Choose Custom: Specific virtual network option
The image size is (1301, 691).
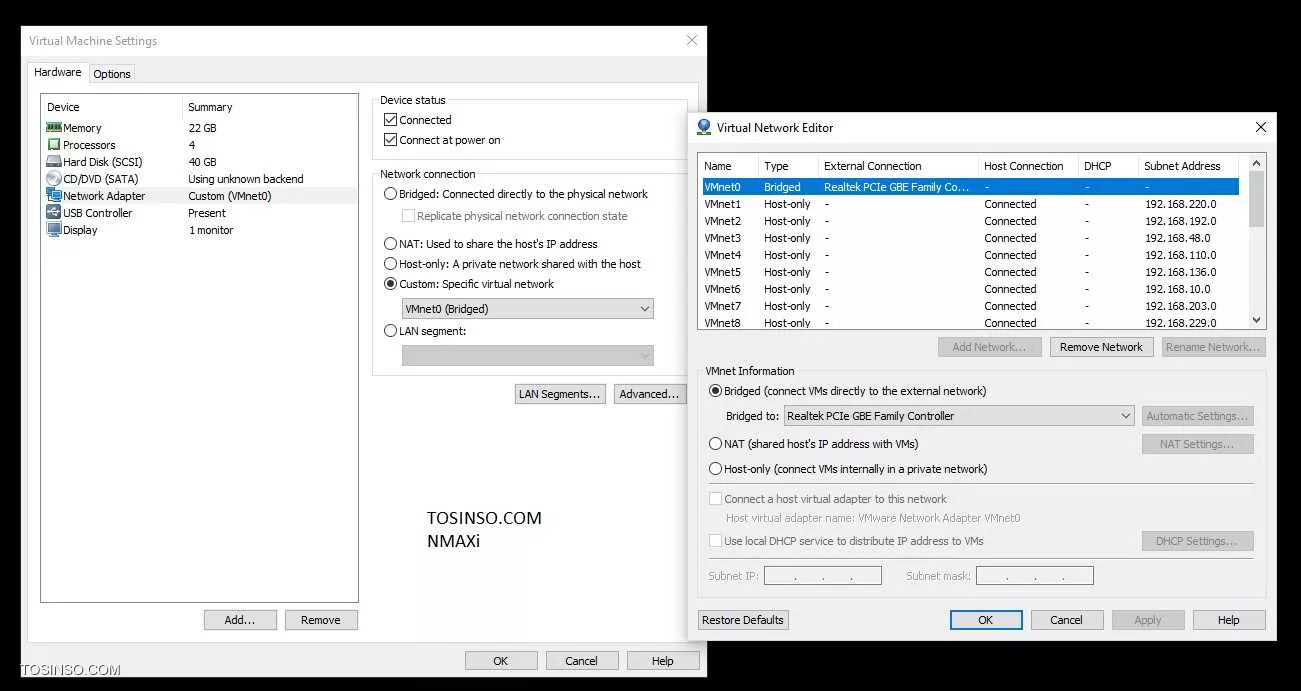(391, 284)
